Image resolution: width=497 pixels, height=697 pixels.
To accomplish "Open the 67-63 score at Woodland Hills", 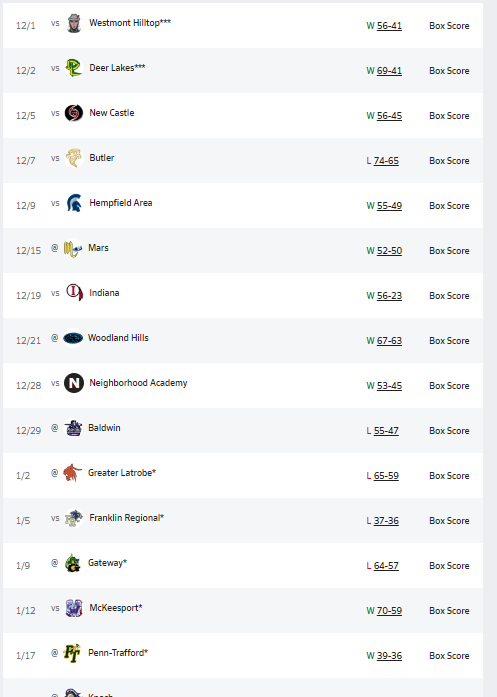I will (x=389, y=340).
